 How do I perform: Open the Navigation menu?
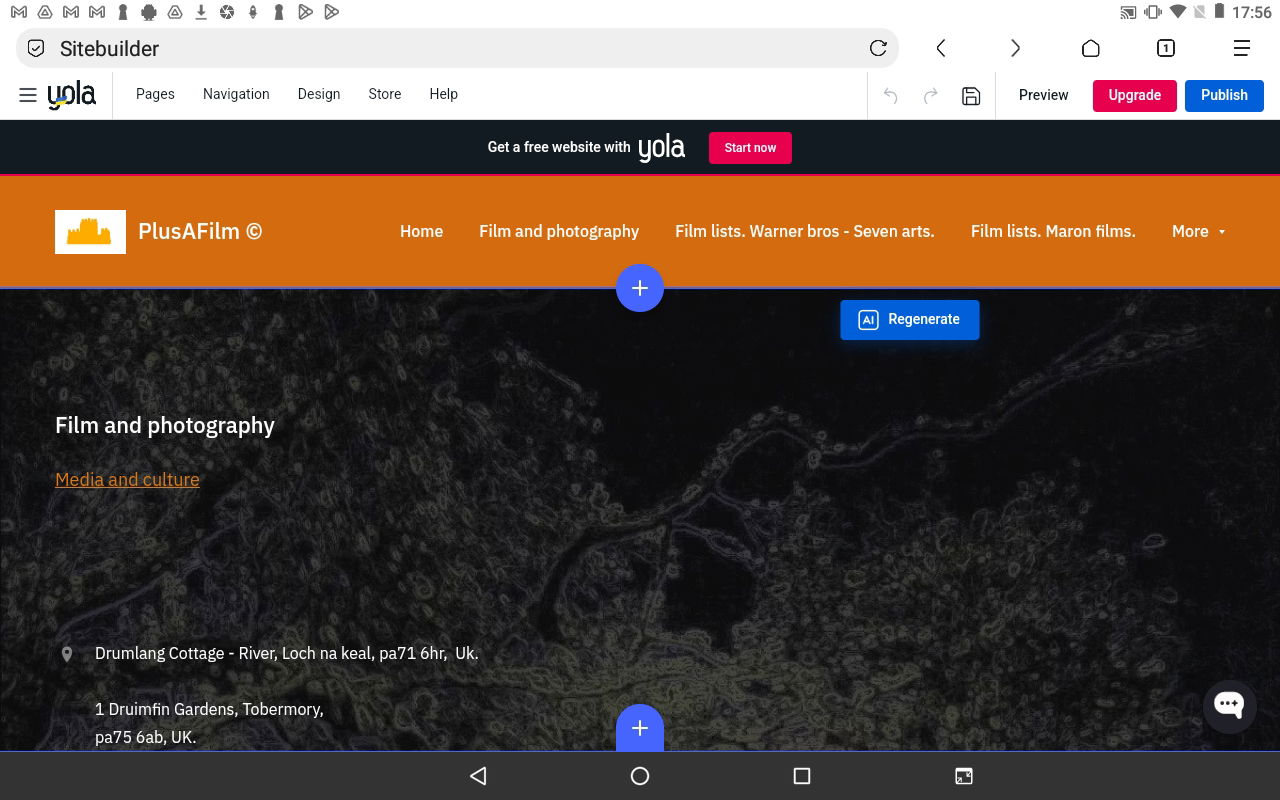[x=236, y=94]
